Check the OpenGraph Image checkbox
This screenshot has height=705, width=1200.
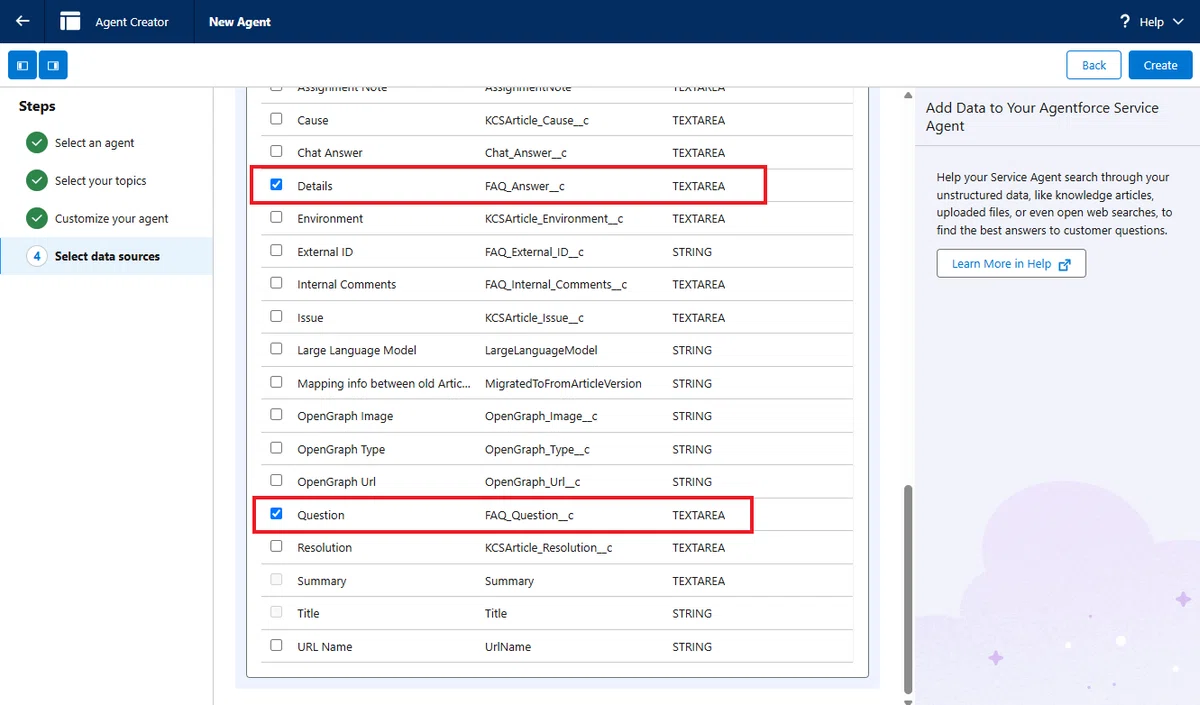(277, 416)
